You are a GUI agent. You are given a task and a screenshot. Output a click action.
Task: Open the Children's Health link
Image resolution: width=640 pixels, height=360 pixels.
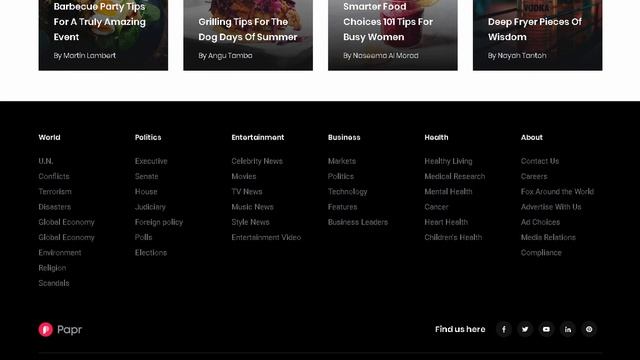coord(453,237)
